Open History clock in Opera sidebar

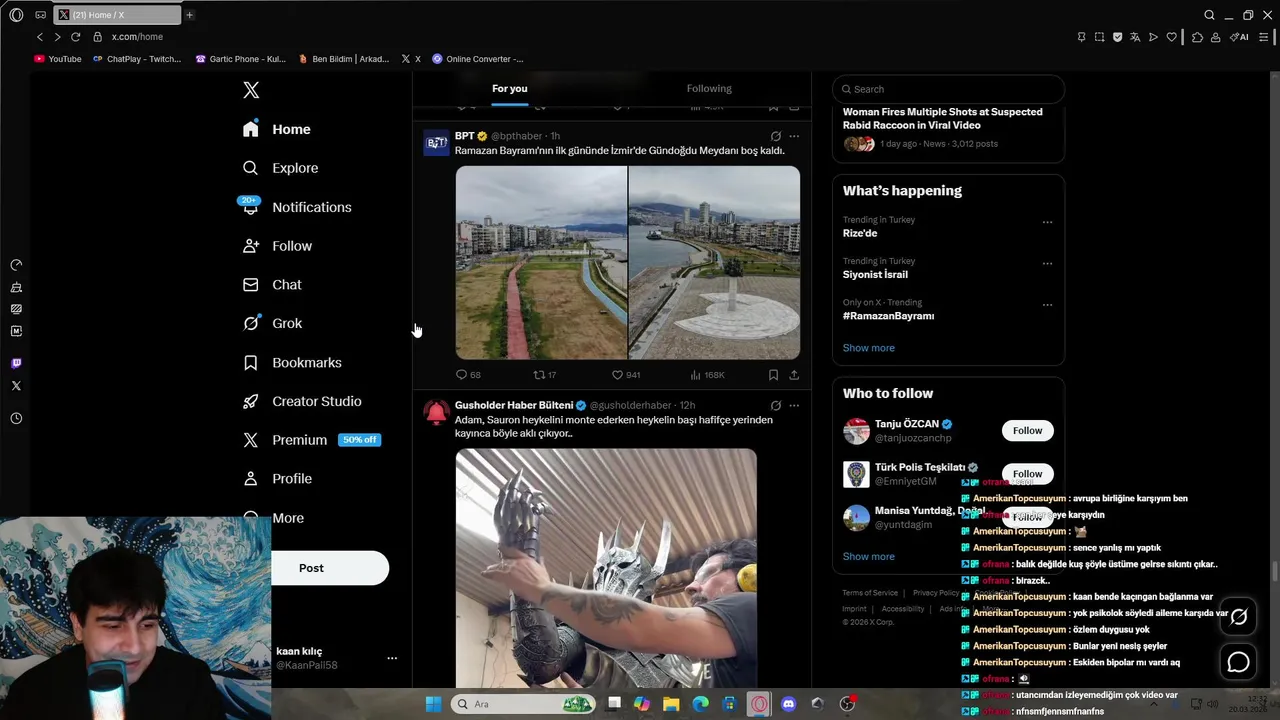[16, 419]
